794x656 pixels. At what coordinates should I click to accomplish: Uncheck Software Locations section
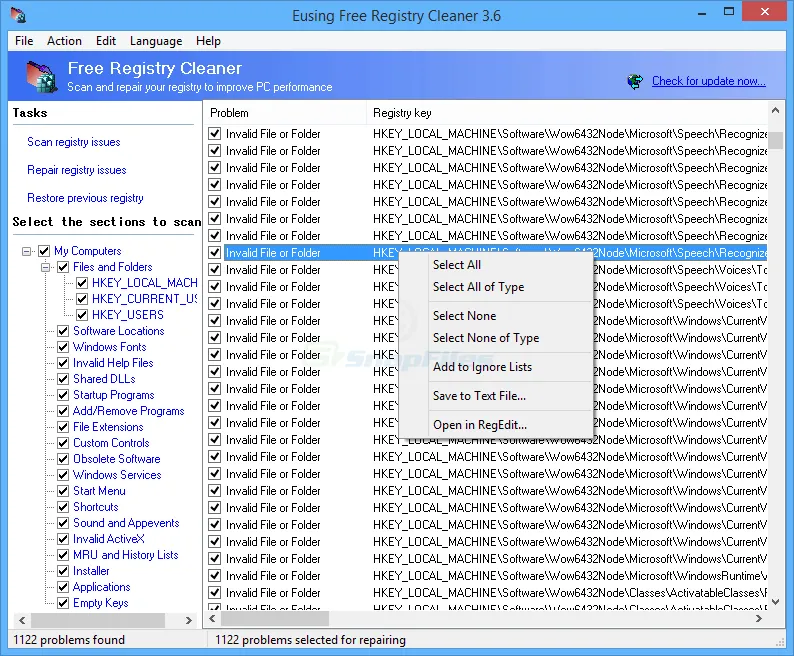coord(63,331)
